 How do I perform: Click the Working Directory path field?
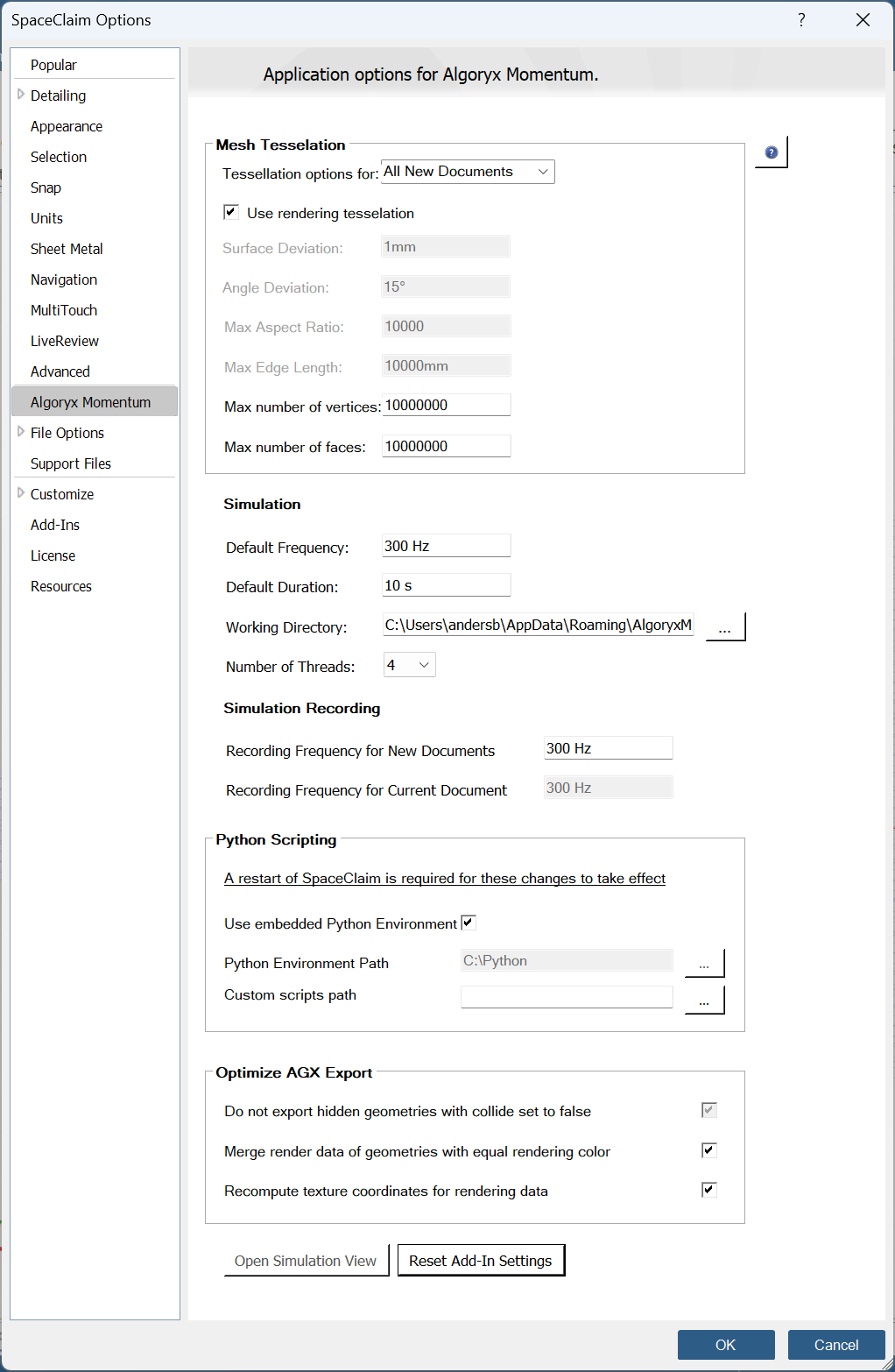(x=538, y=625)
